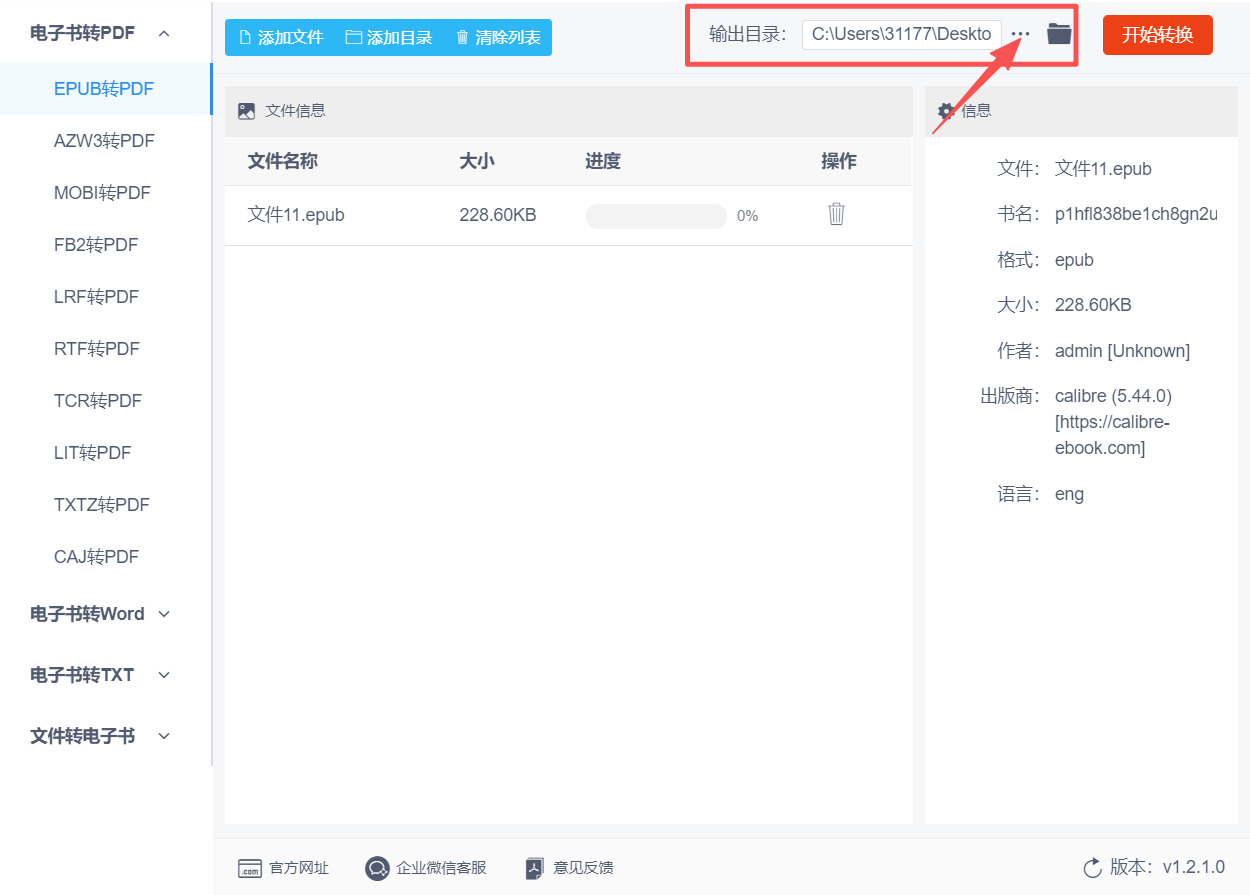Delete 文件11.epub with trash icon
The image size is (1250, 895).
pyautogui.click(x=837, y=214)
